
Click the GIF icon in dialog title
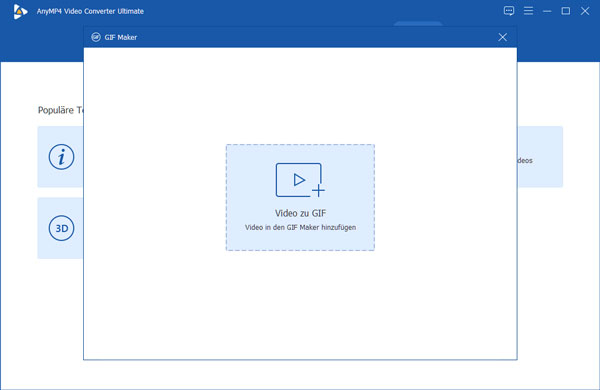[96, 37]
